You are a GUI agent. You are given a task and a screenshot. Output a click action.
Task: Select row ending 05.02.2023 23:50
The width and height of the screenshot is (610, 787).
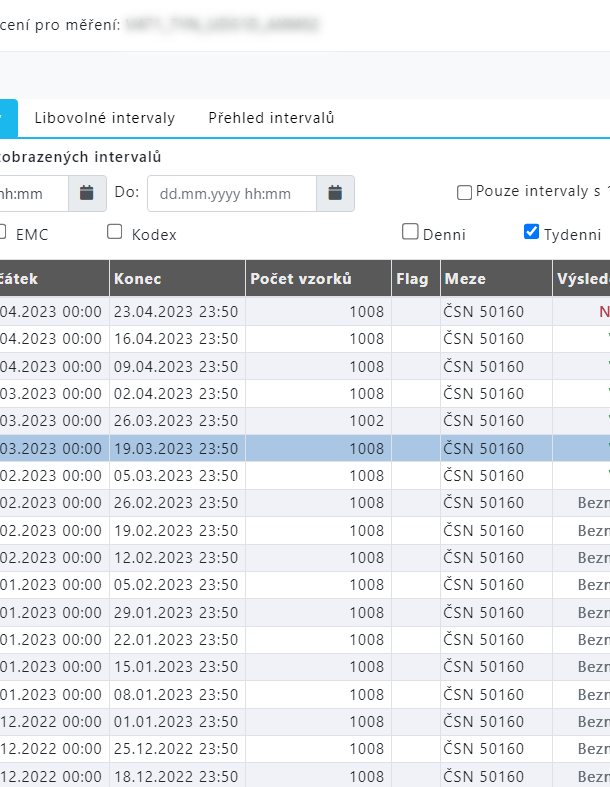pyautogui.click(x=305, y=585)
